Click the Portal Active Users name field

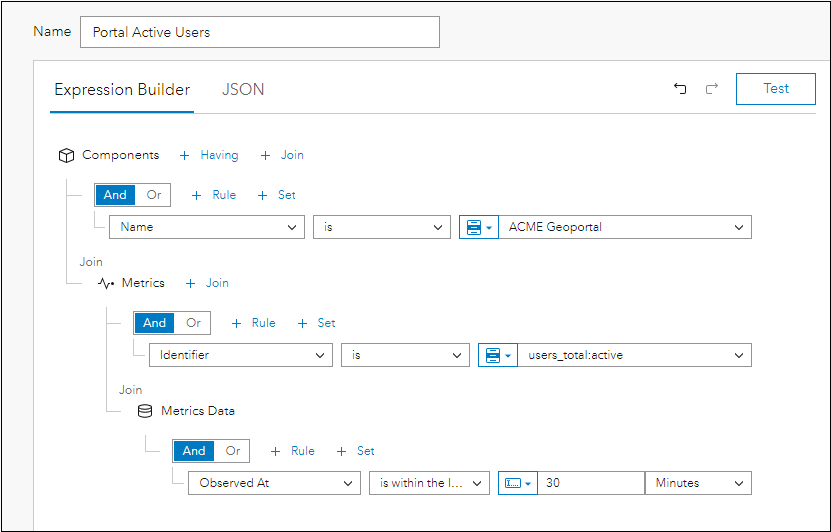point(259,32)
